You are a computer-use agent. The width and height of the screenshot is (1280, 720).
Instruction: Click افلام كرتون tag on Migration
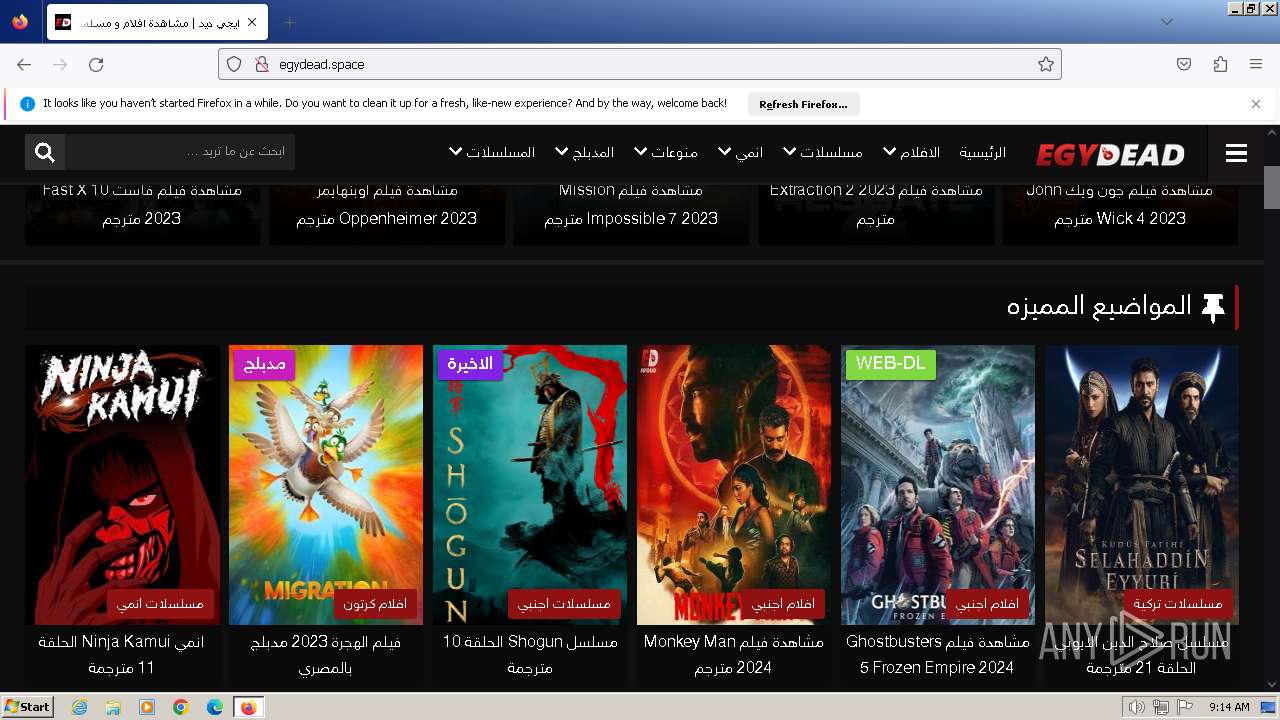point(375,604)
